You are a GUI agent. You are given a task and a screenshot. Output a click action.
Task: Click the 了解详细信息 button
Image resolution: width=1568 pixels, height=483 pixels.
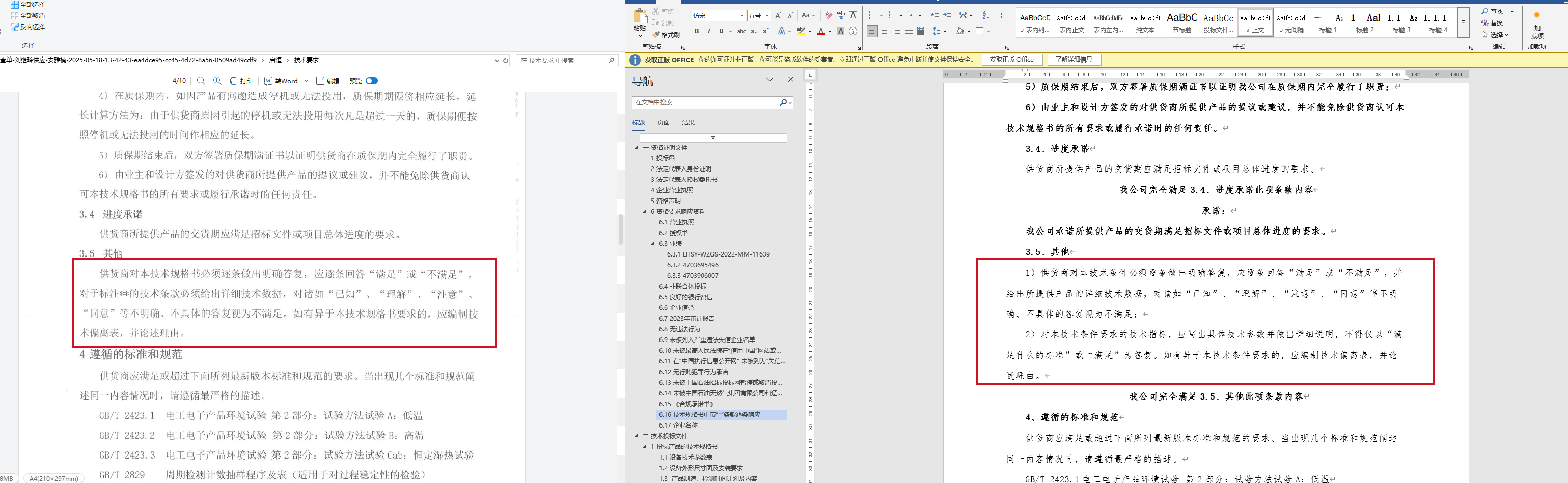[1074, 60]
